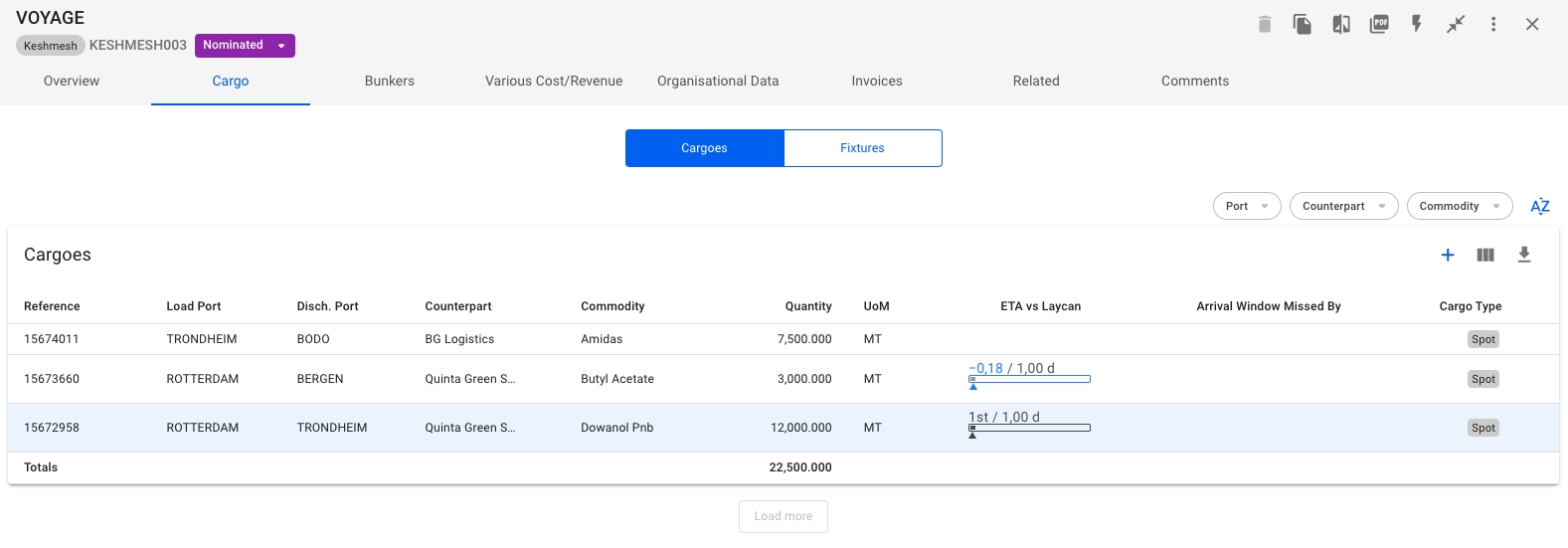Open the Commodity filter dropdown
The height and width of the screenshot is (548, 1568).
(x=1459, y=207)
